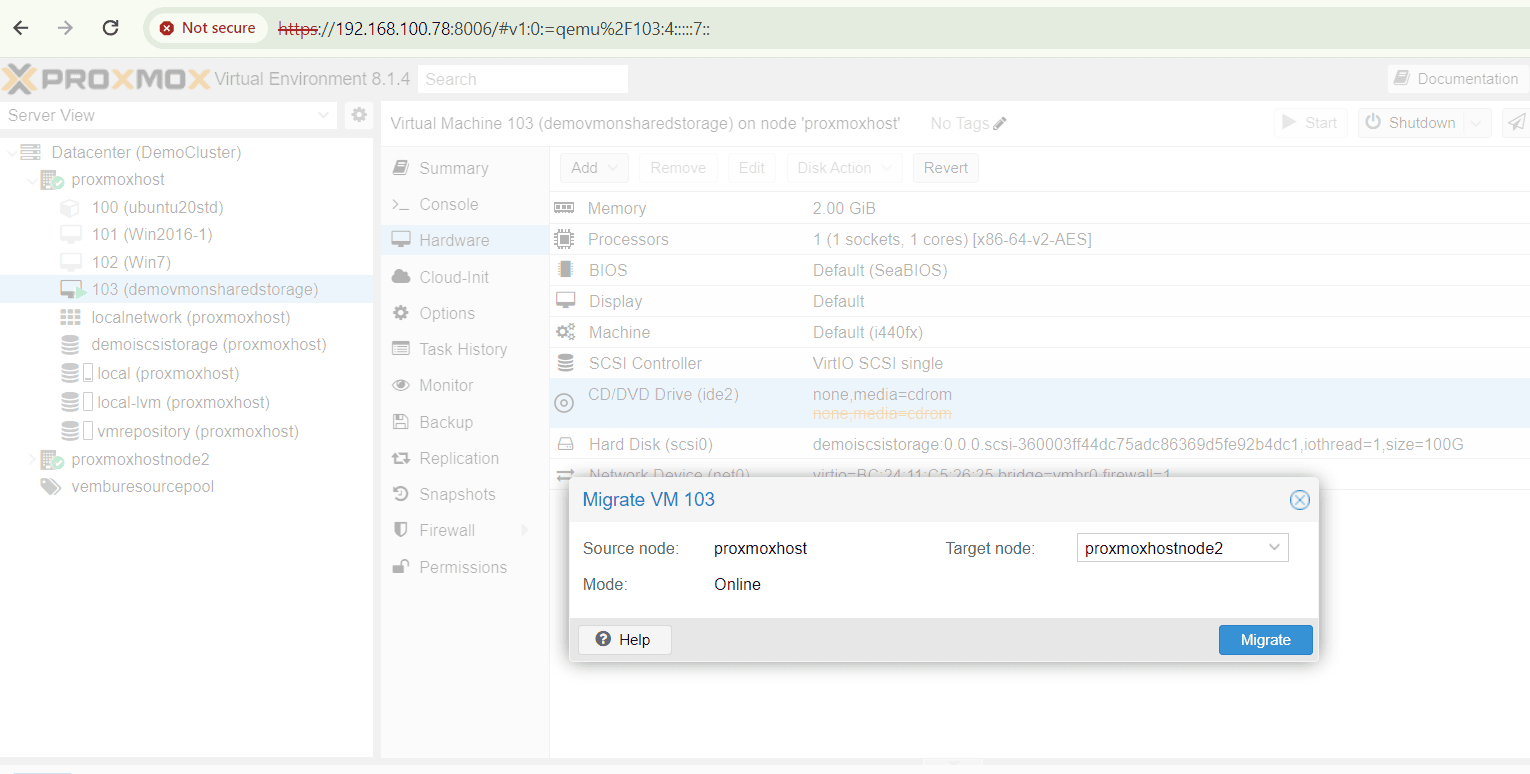Expand the proxmoxhostnode2 tree node
Image resolution: width=1530 pixels, height=774 pixels.
click(31, 460)
